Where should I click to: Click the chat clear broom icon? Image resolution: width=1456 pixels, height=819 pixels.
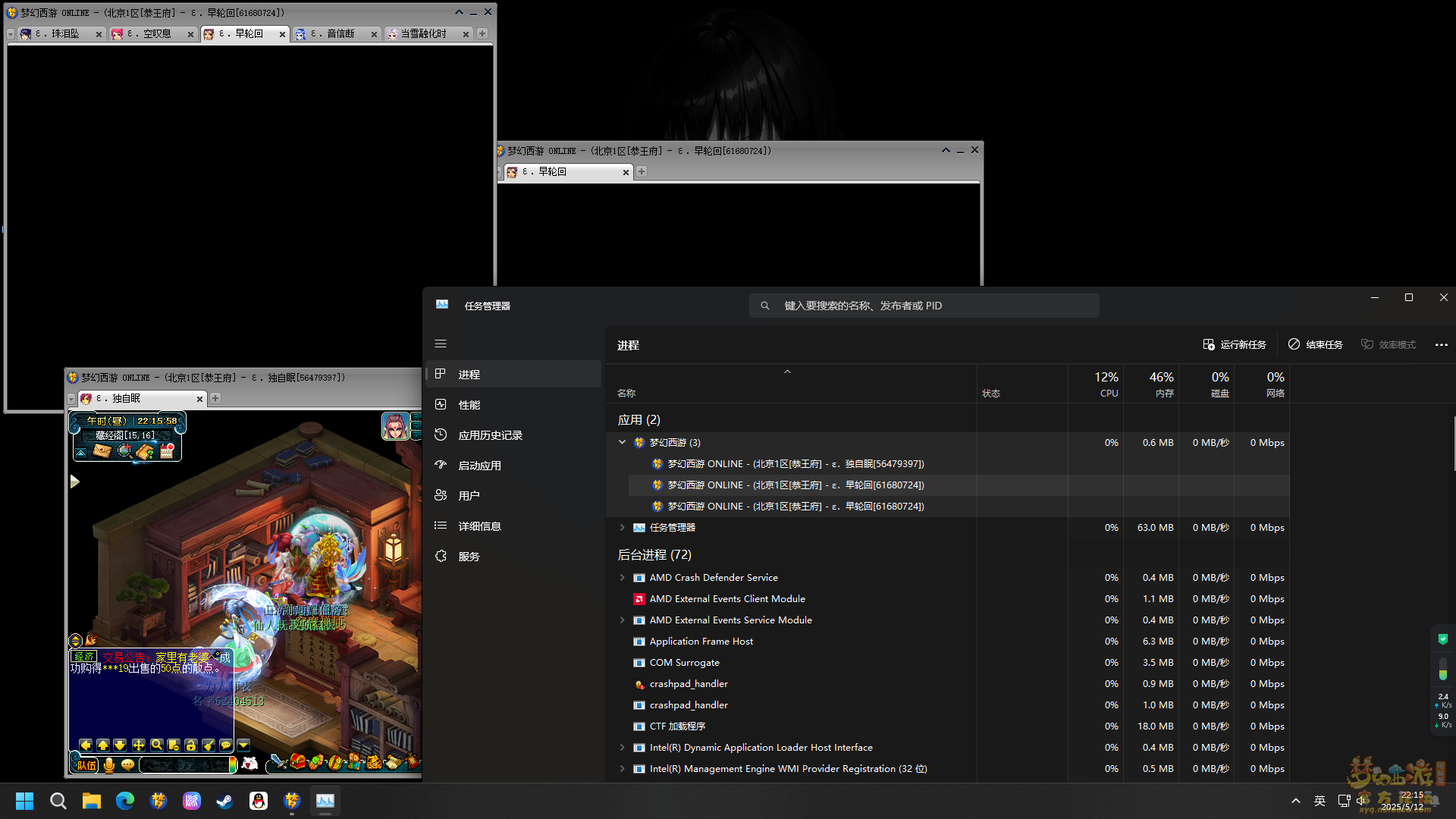point(209,745)
